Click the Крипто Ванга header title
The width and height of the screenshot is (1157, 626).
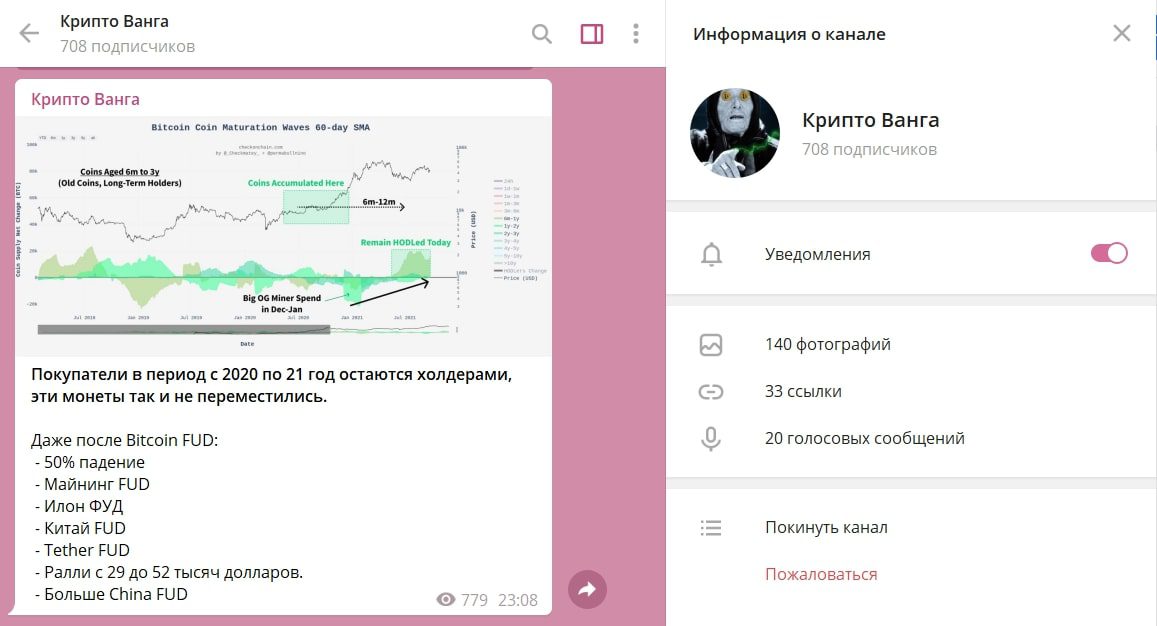[x=114, y=21]
